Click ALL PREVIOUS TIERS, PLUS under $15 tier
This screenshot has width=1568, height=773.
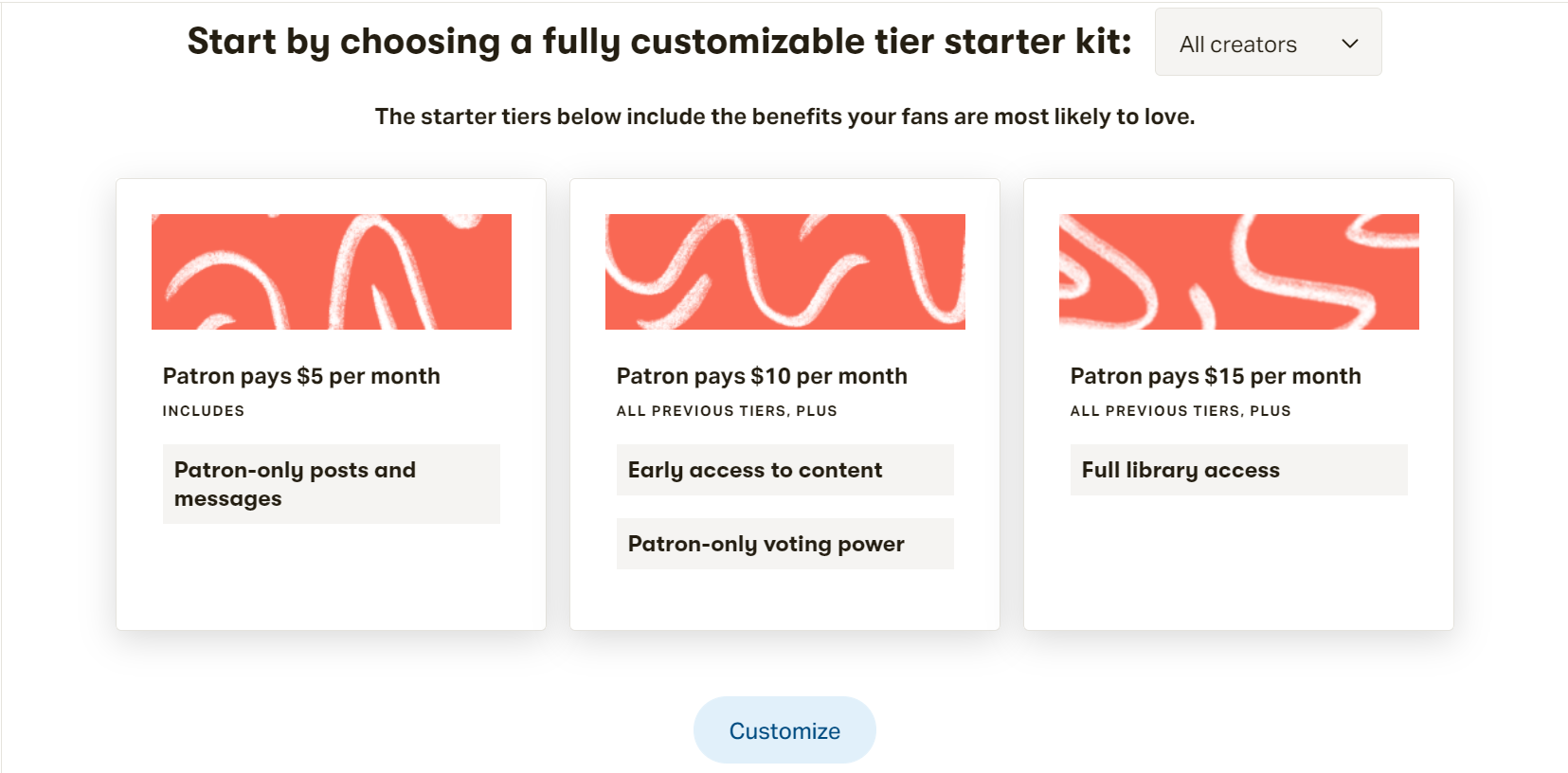(x=1181, y=411)
